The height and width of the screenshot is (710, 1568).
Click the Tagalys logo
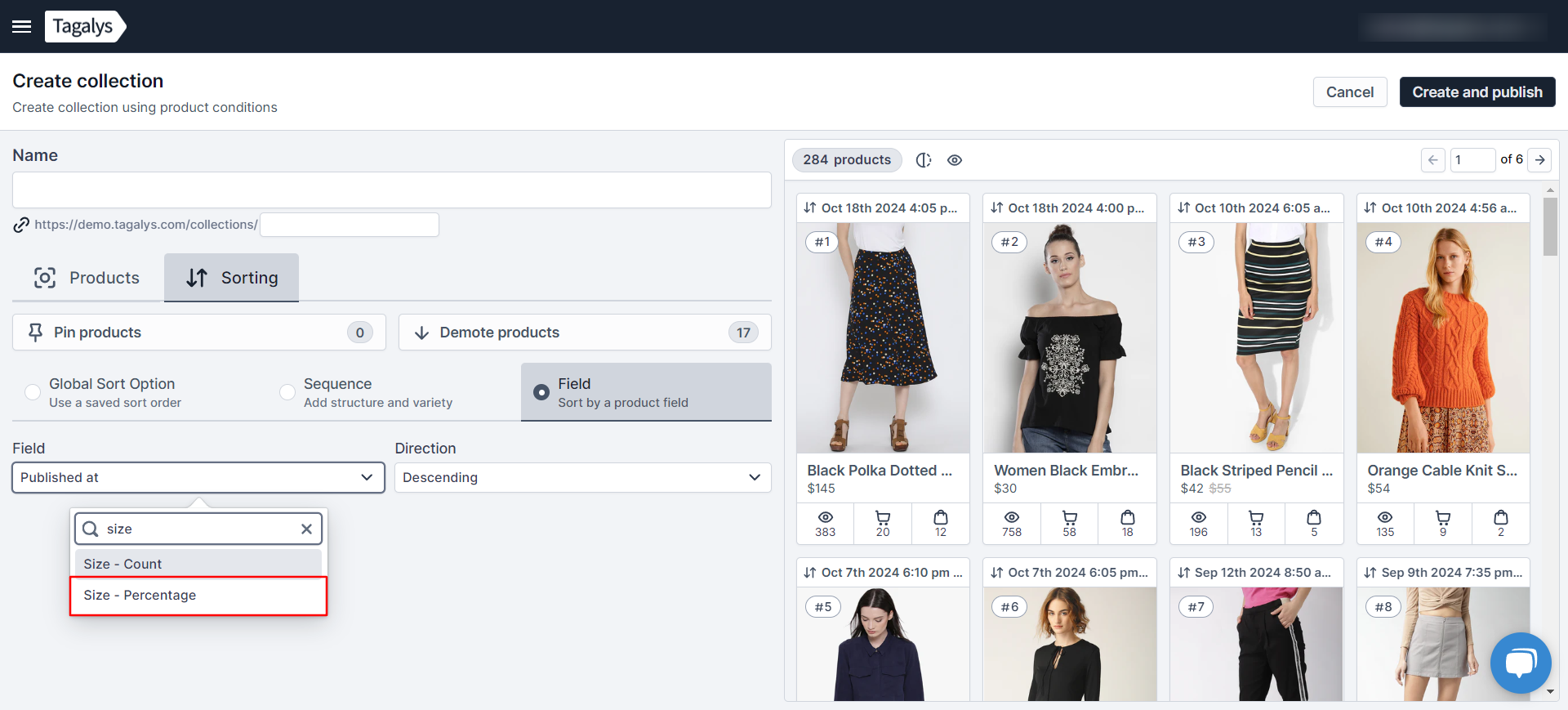[85, 26]
